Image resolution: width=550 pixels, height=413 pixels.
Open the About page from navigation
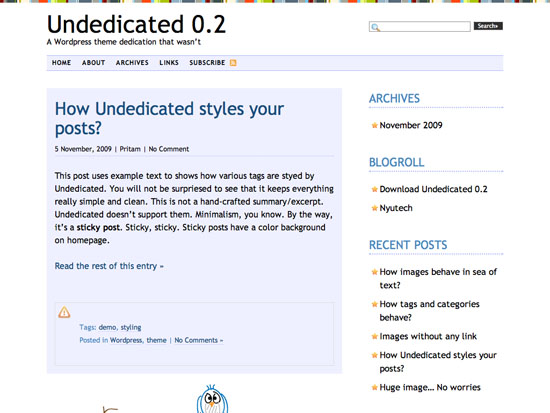click(x=93, y=63)
